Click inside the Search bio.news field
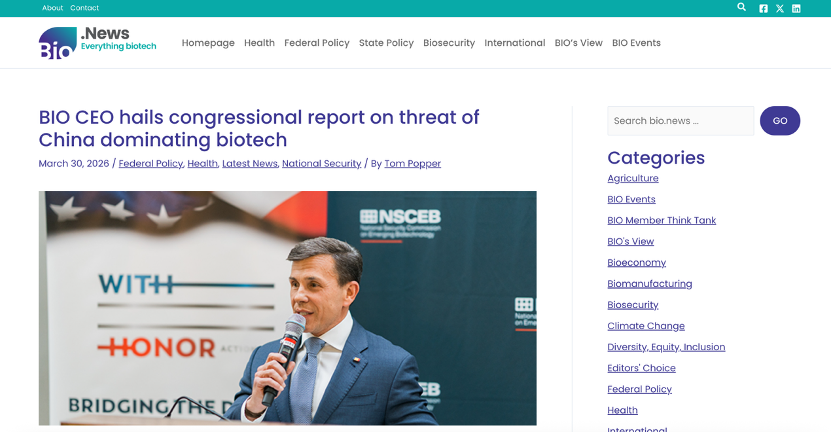 (x=680, y=121)
